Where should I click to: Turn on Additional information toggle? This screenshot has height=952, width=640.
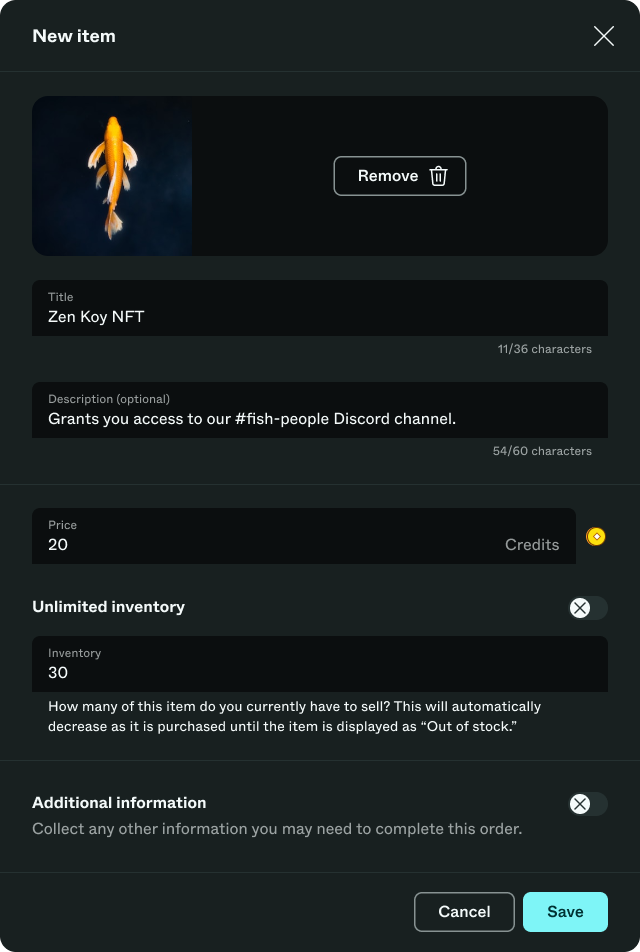coord(588,804)
